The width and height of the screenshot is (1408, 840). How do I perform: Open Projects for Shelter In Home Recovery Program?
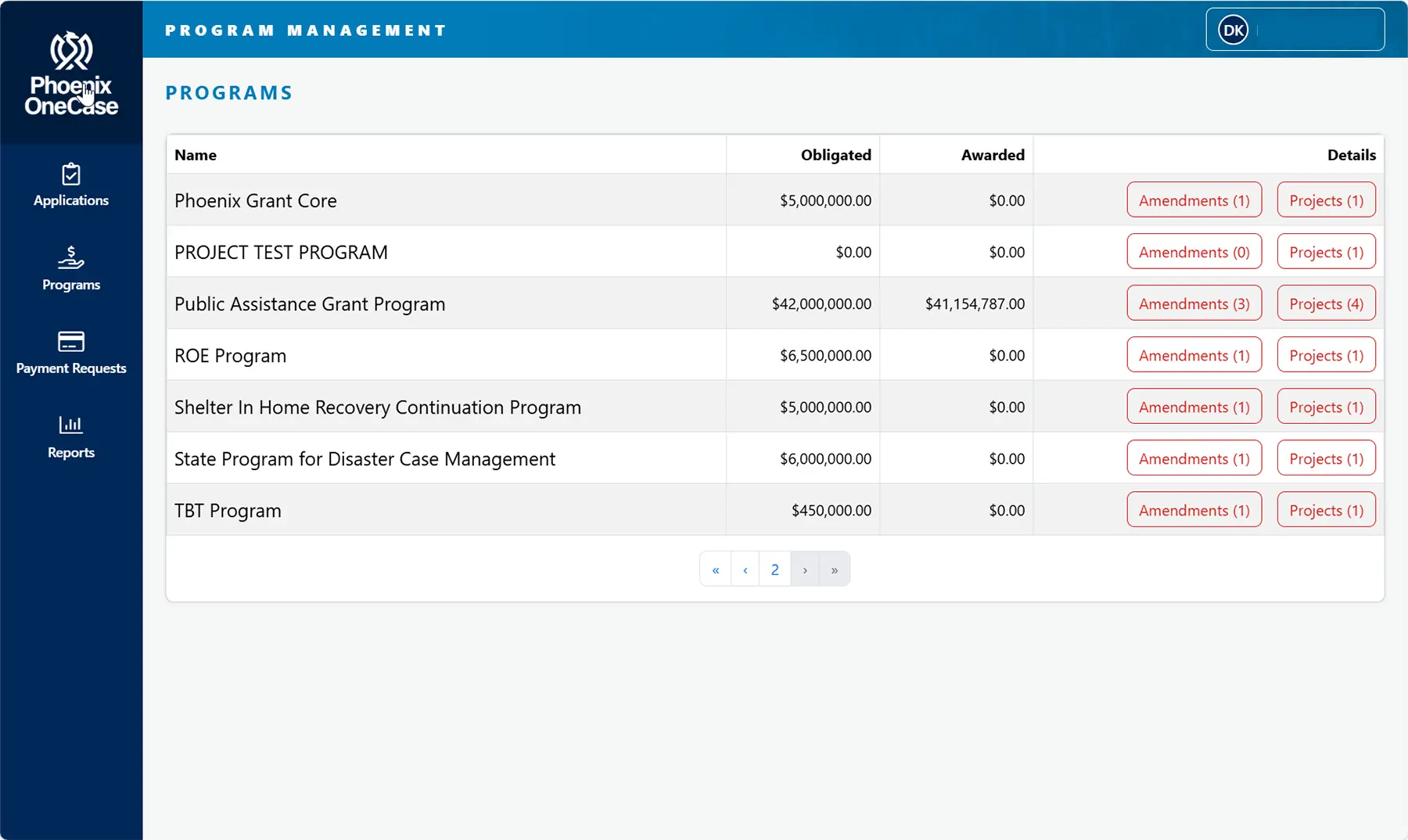click(1326, 407)
